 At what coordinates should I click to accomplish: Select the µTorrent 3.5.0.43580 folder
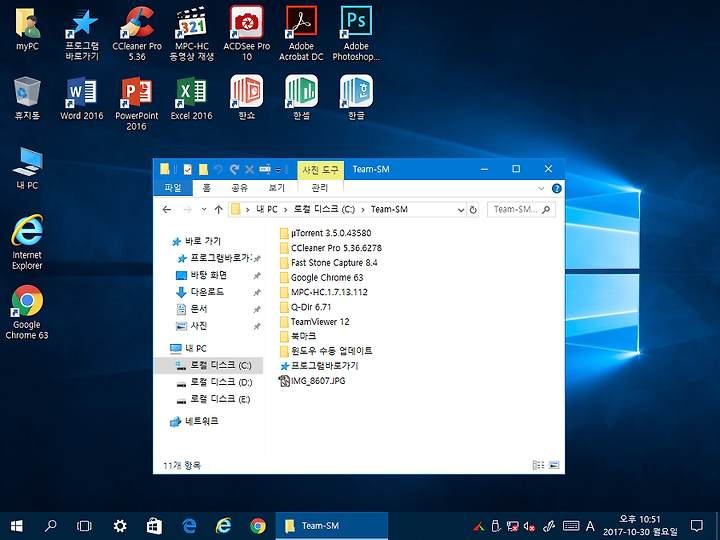pos(326,233)
